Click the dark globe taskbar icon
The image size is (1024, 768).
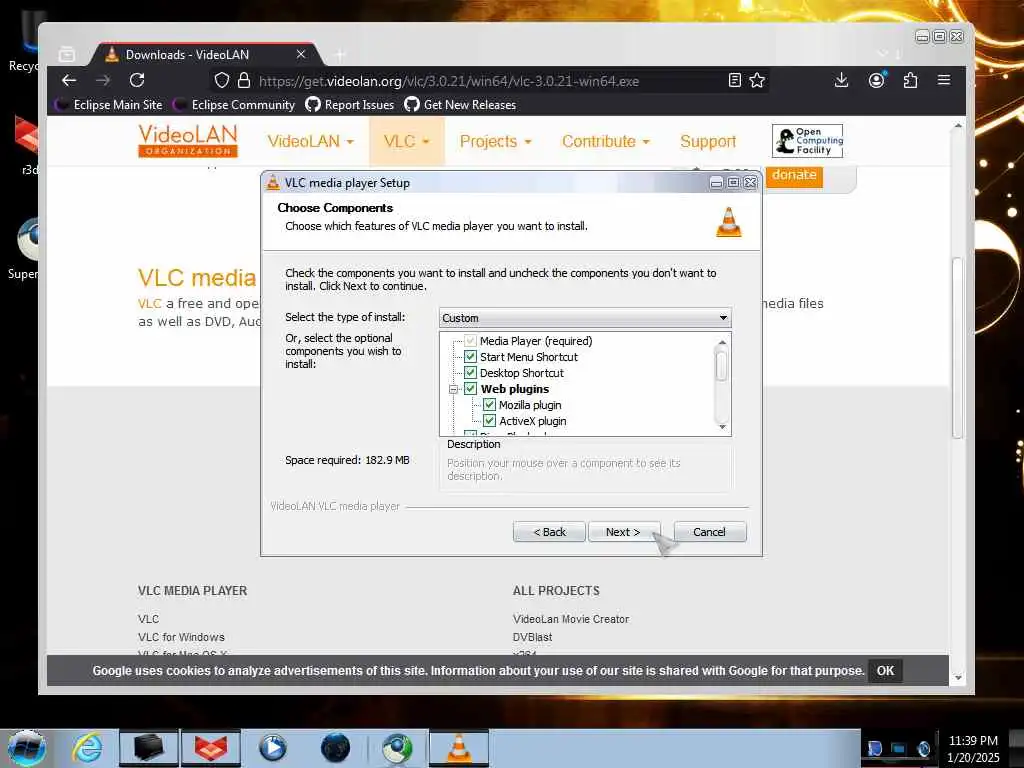335,748
